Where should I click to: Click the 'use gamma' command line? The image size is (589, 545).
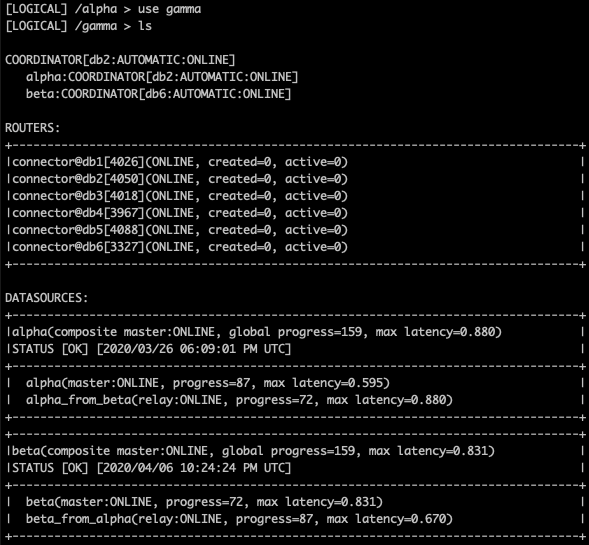click(x=103, y=9)
